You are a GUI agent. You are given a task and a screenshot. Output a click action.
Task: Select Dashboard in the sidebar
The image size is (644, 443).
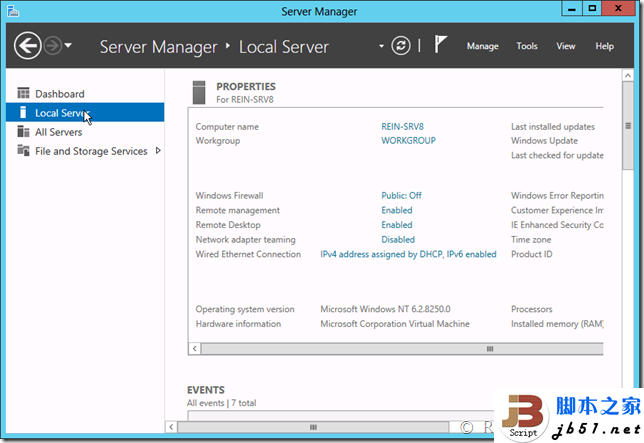tap(85, 94)
